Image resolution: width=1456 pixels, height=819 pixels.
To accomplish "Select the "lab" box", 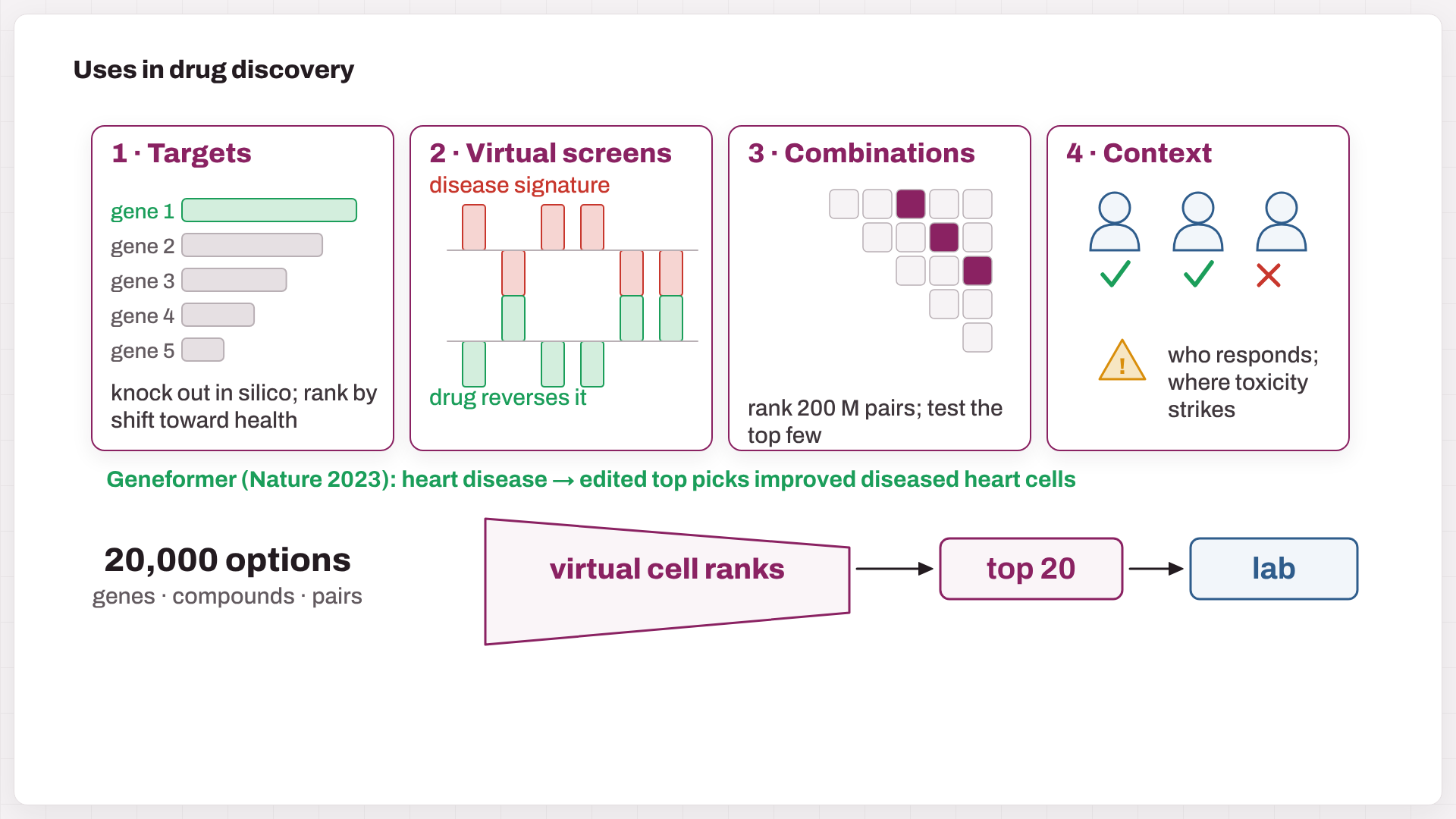I will point(1273,569).
